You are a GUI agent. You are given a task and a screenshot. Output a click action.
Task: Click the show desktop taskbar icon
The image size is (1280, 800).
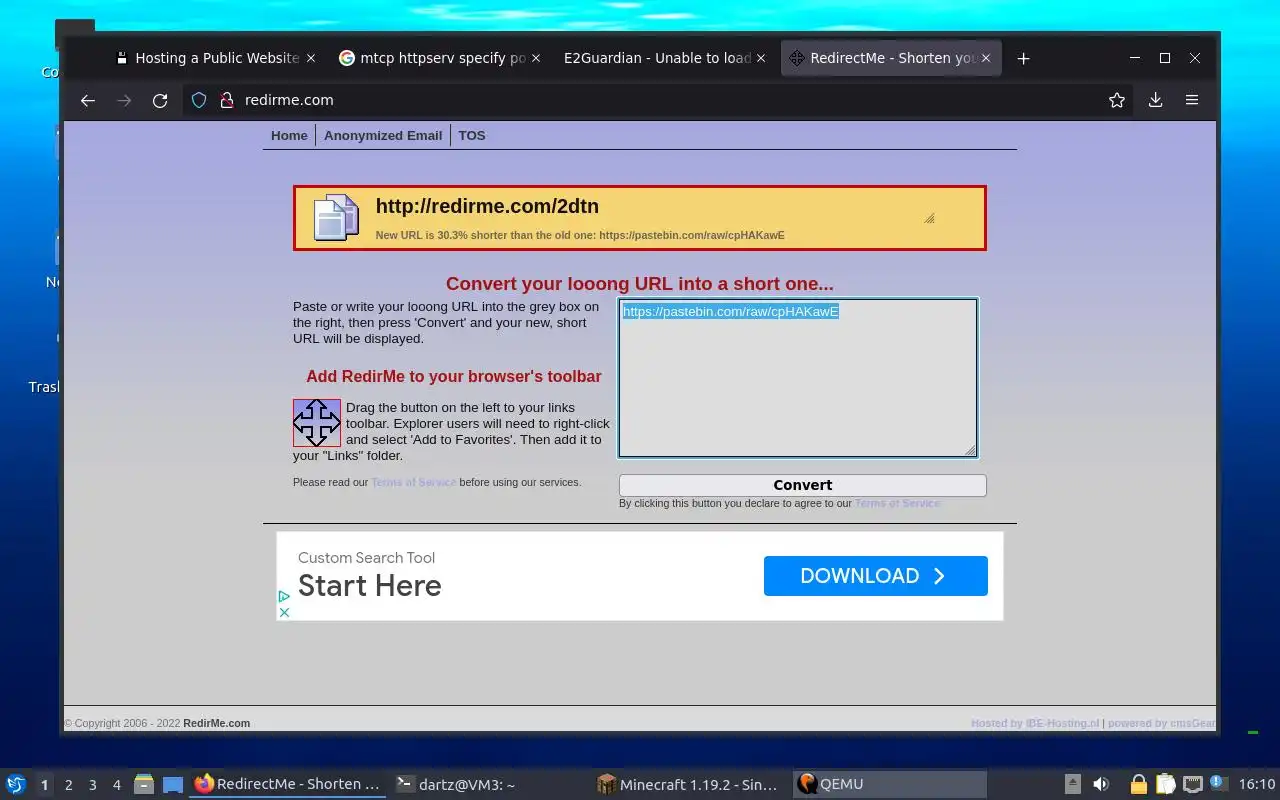point(172,784)
